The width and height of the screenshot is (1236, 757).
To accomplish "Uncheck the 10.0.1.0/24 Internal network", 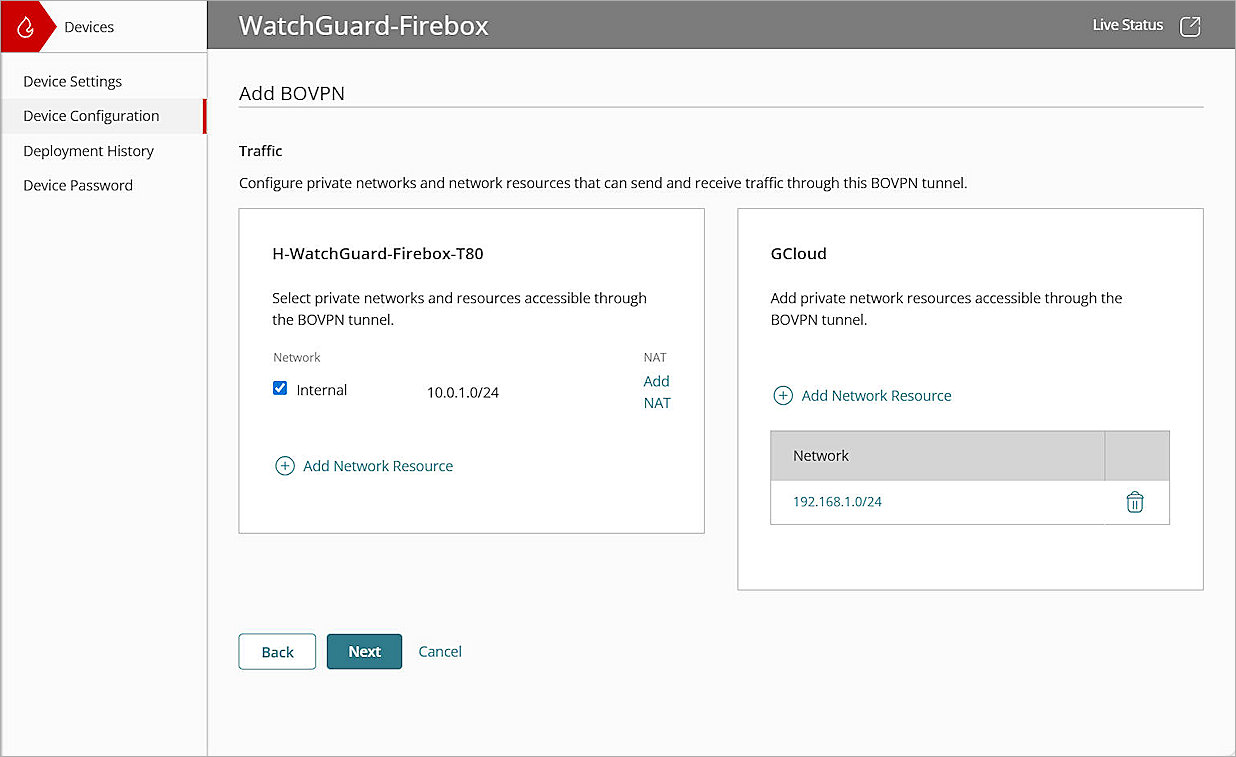I will (280, 388).
